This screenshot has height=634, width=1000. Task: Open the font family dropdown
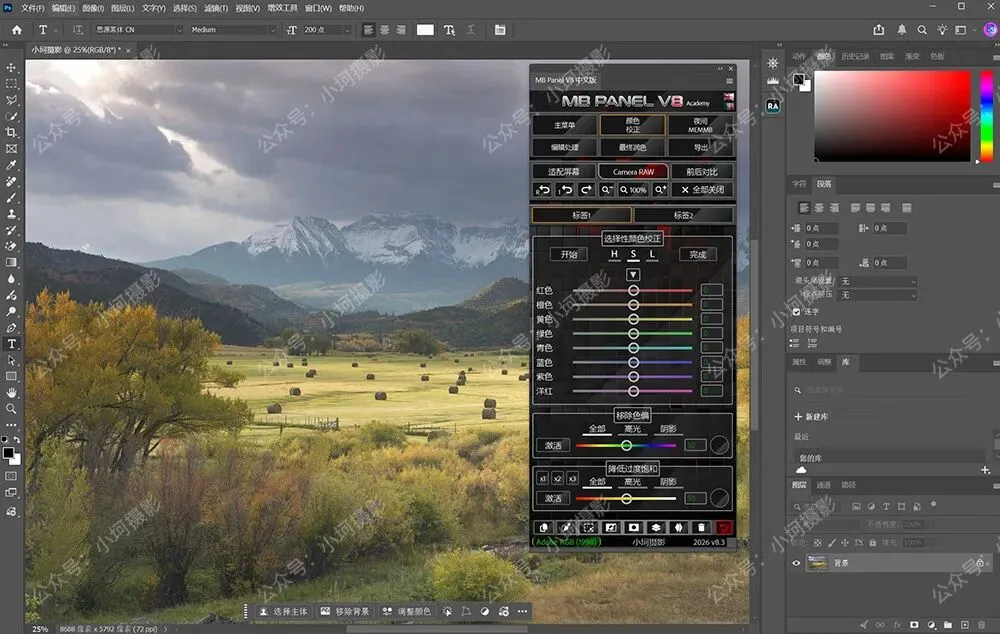138,30
